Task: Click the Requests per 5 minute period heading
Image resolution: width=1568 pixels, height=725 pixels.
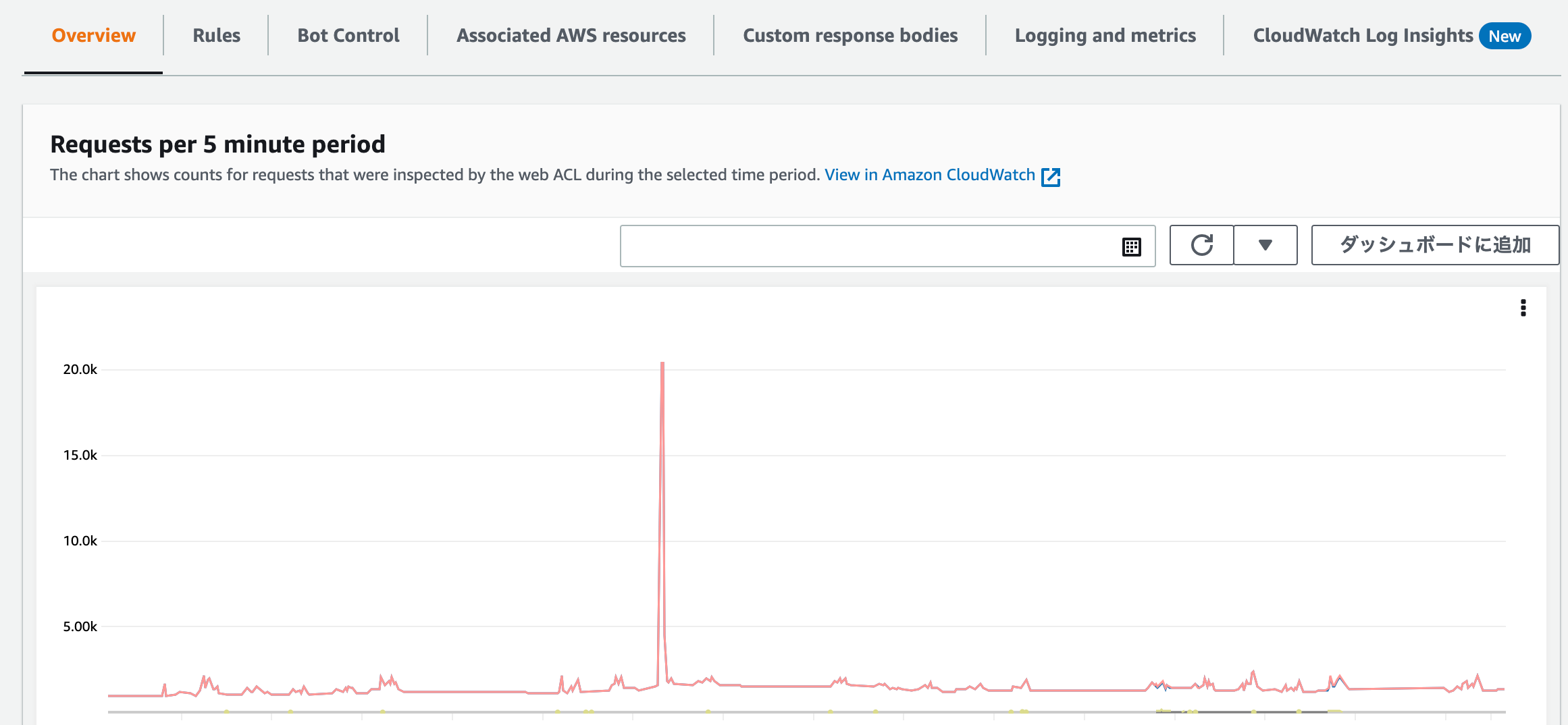Action: pos(218,144)
